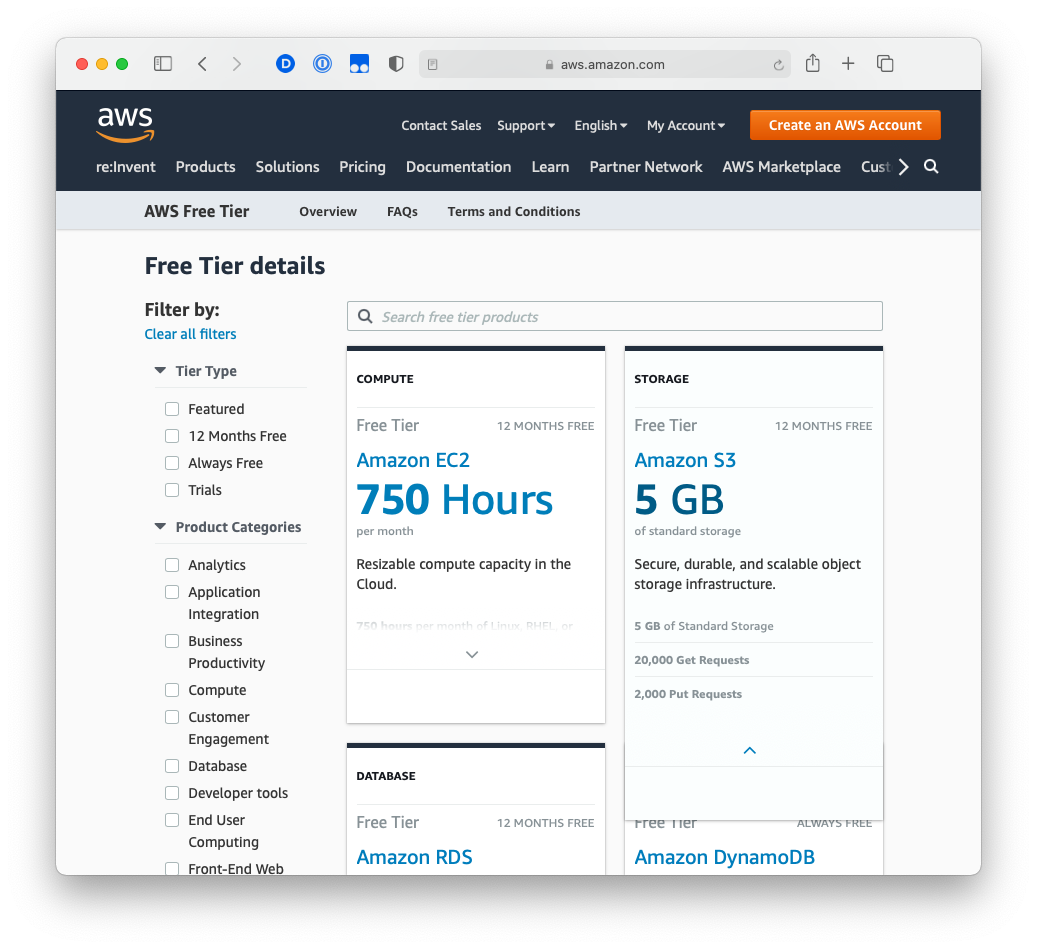Open the Solutions menu

click(288, 167)
